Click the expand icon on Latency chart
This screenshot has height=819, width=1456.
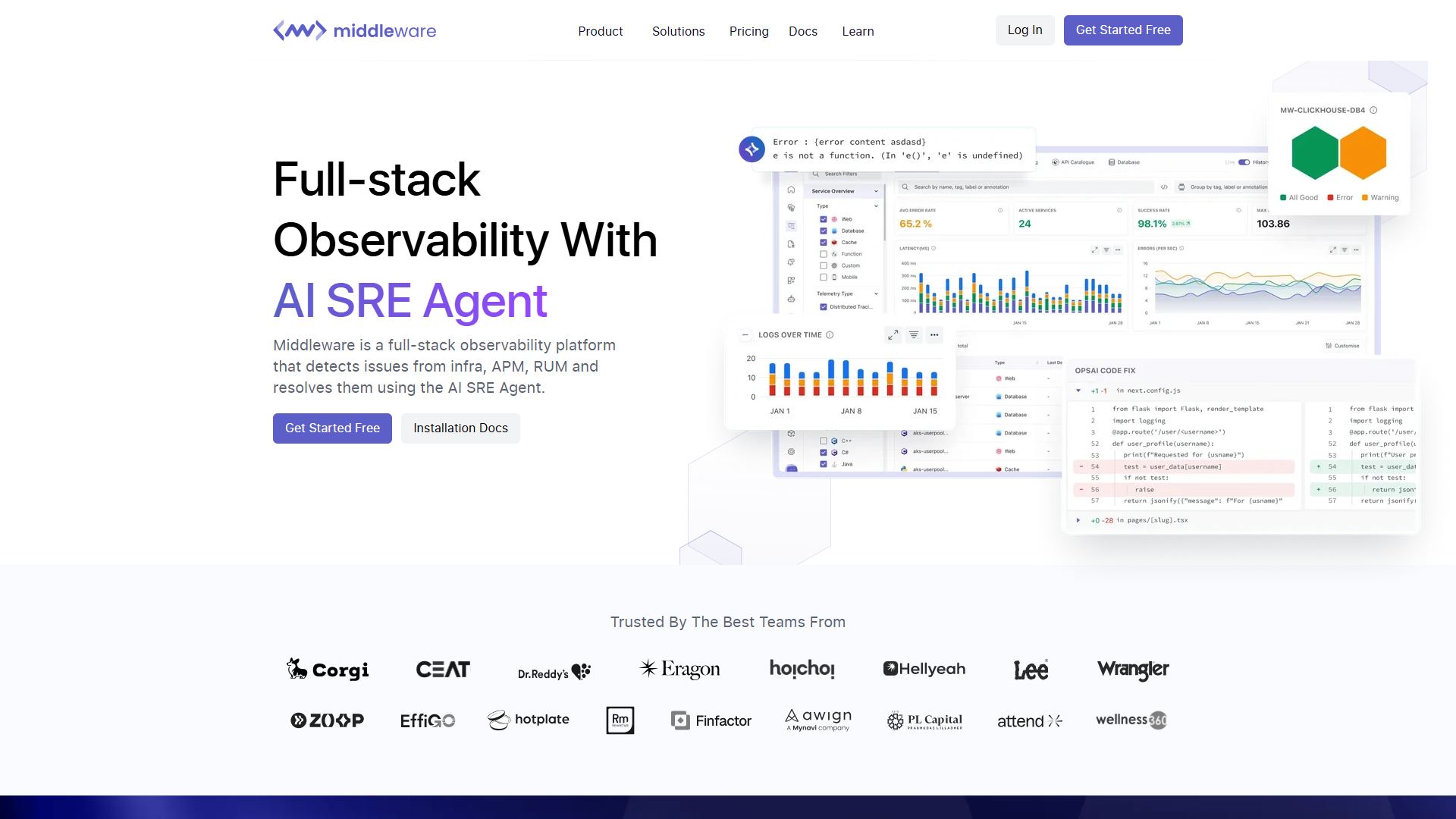click(1094, 249)
